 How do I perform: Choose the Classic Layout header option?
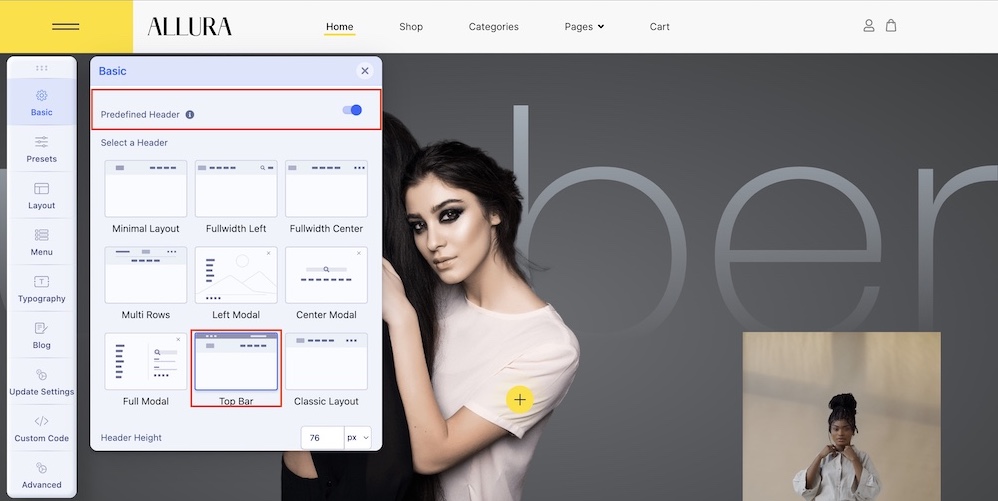coord(326,370)
